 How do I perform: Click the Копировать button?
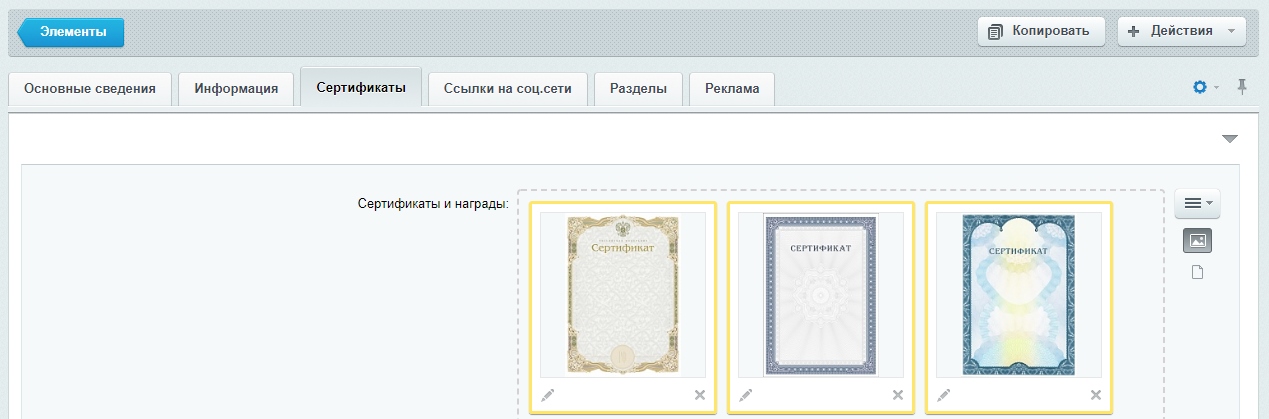pyautogui.click(x=1041, y=31)
